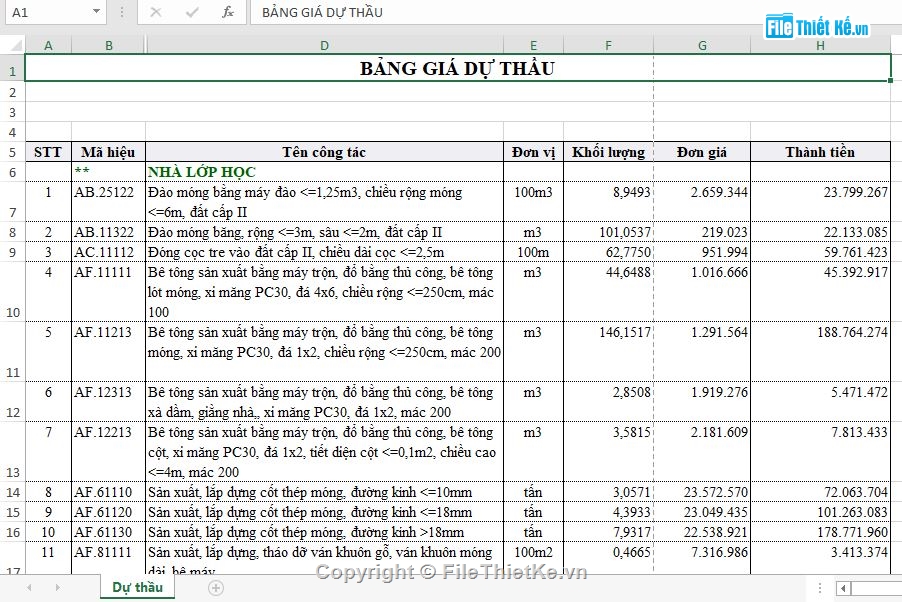Select the cell AF.61130
The image size is (902, 602).
109,532
